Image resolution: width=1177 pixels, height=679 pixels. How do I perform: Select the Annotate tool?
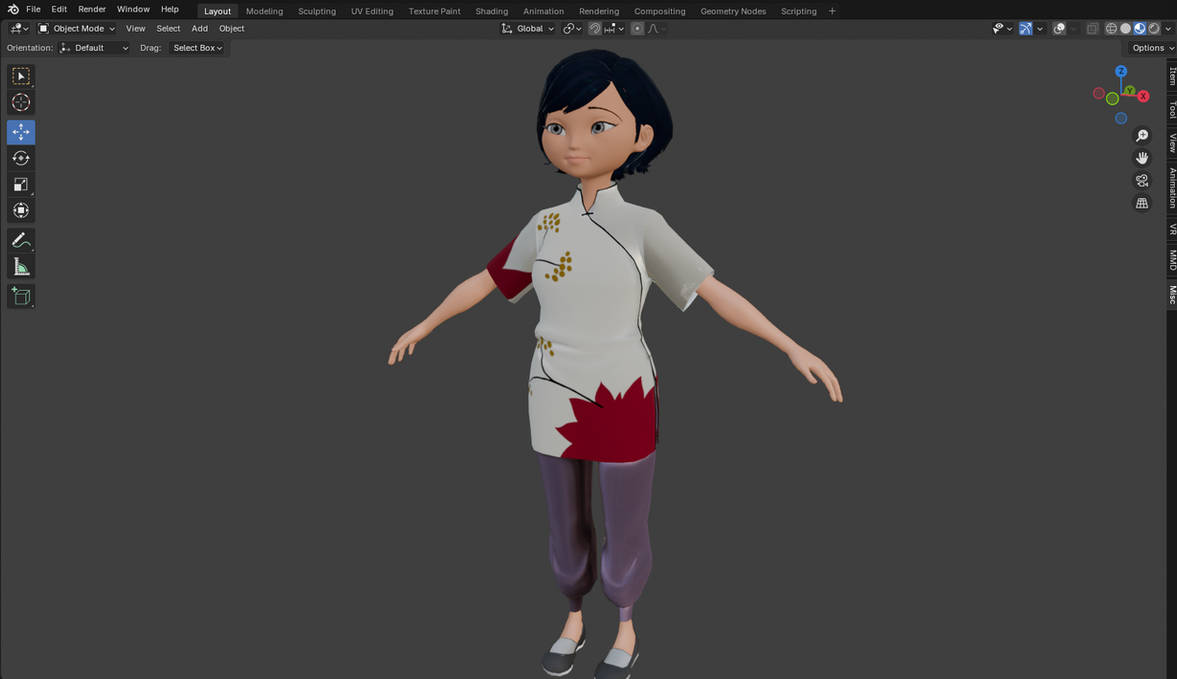point(20,239)
